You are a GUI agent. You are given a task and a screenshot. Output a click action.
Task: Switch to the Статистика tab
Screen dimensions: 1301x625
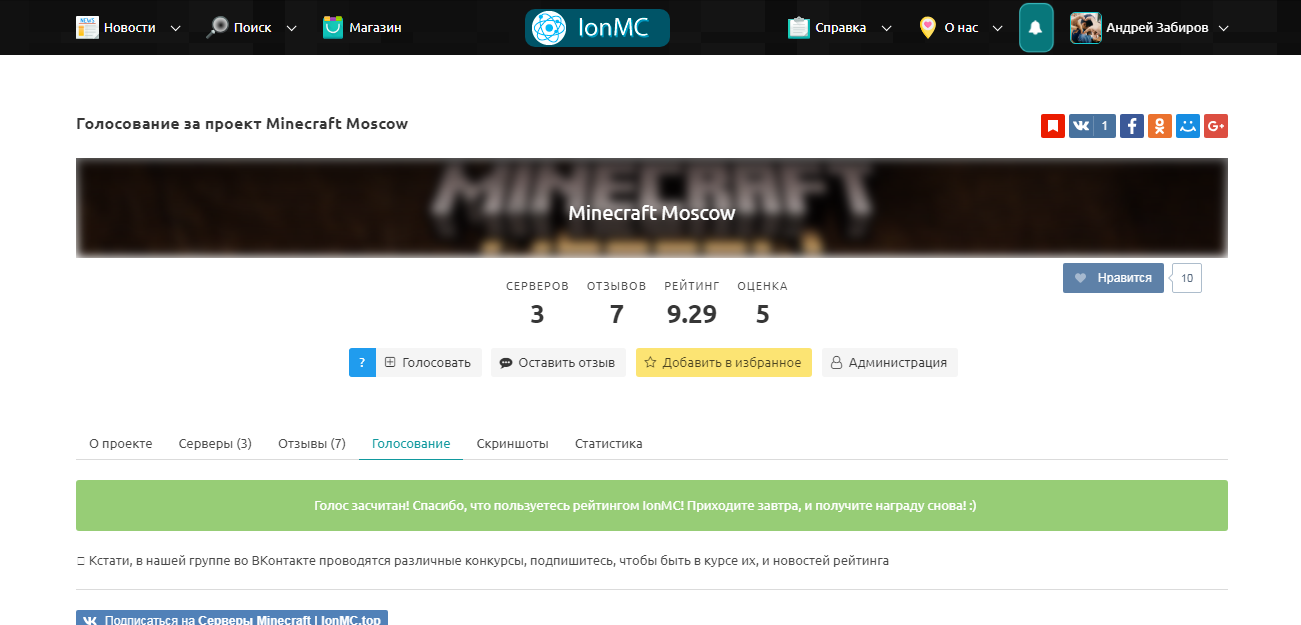click(x=608, y=444)
